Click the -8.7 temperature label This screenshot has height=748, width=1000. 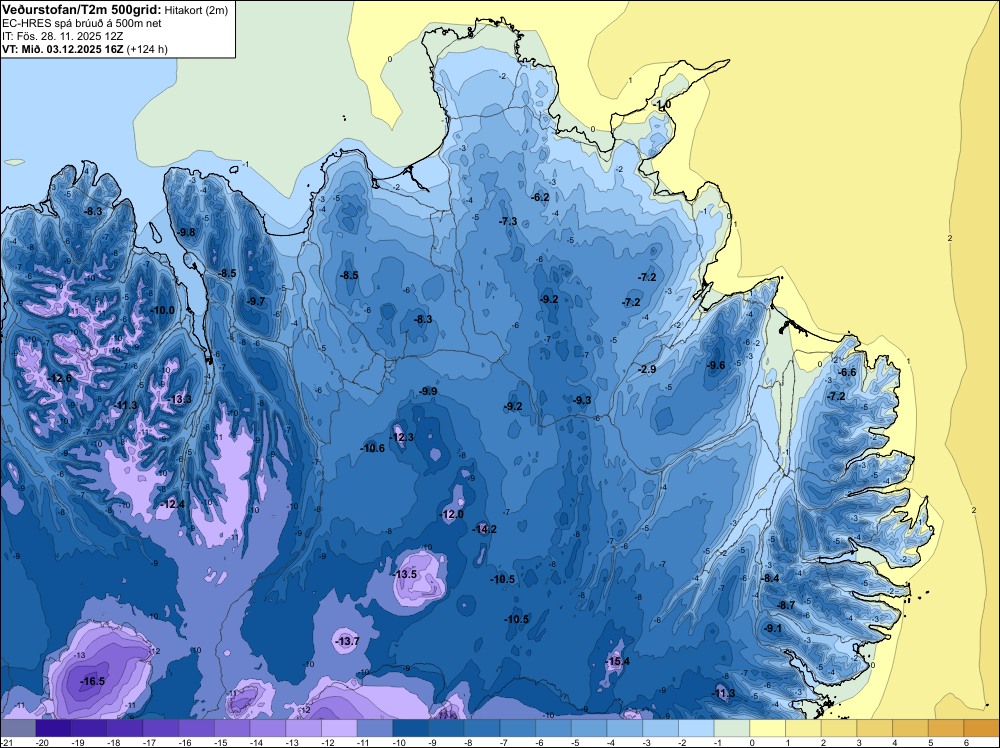(786, 605)
